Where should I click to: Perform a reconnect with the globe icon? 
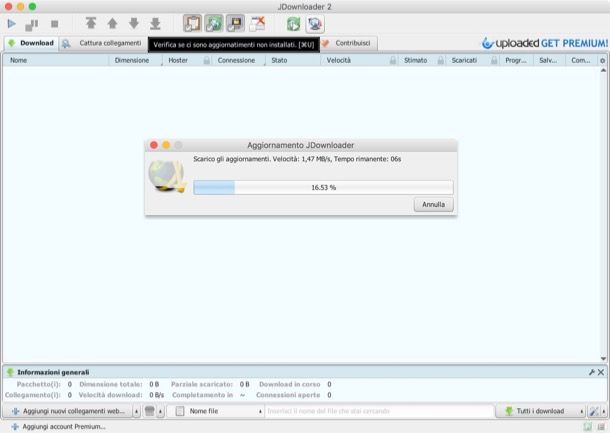point(315,24)
